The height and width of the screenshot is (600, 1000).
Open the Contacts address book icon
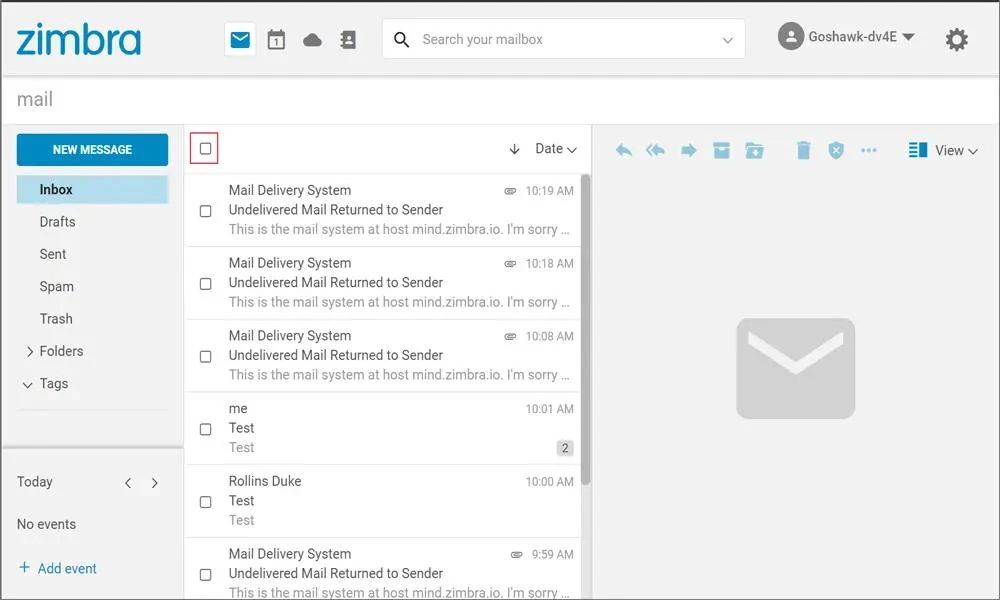(x=348, y=40)
